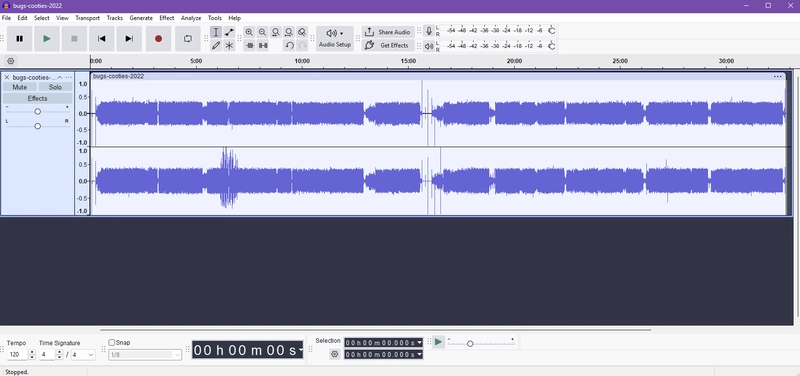The image size is (800, 376).
Task: Click the Get Effects button
Action: [388, 45]
